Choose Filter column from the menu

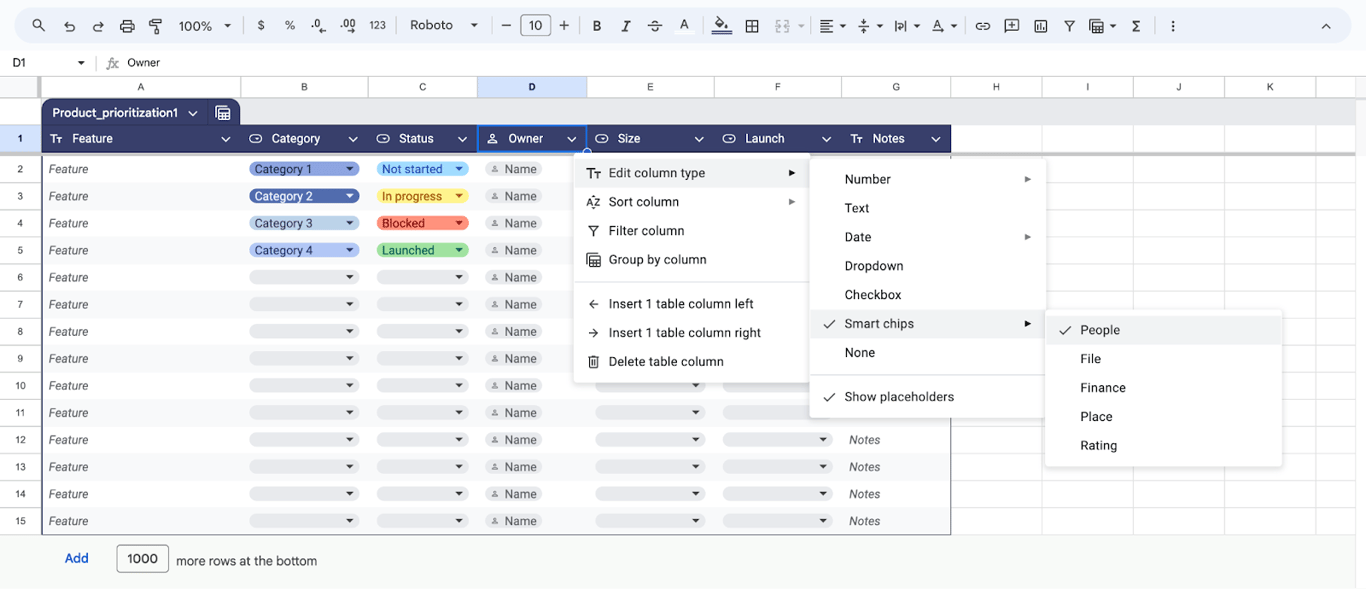click(x=690, y=231)
